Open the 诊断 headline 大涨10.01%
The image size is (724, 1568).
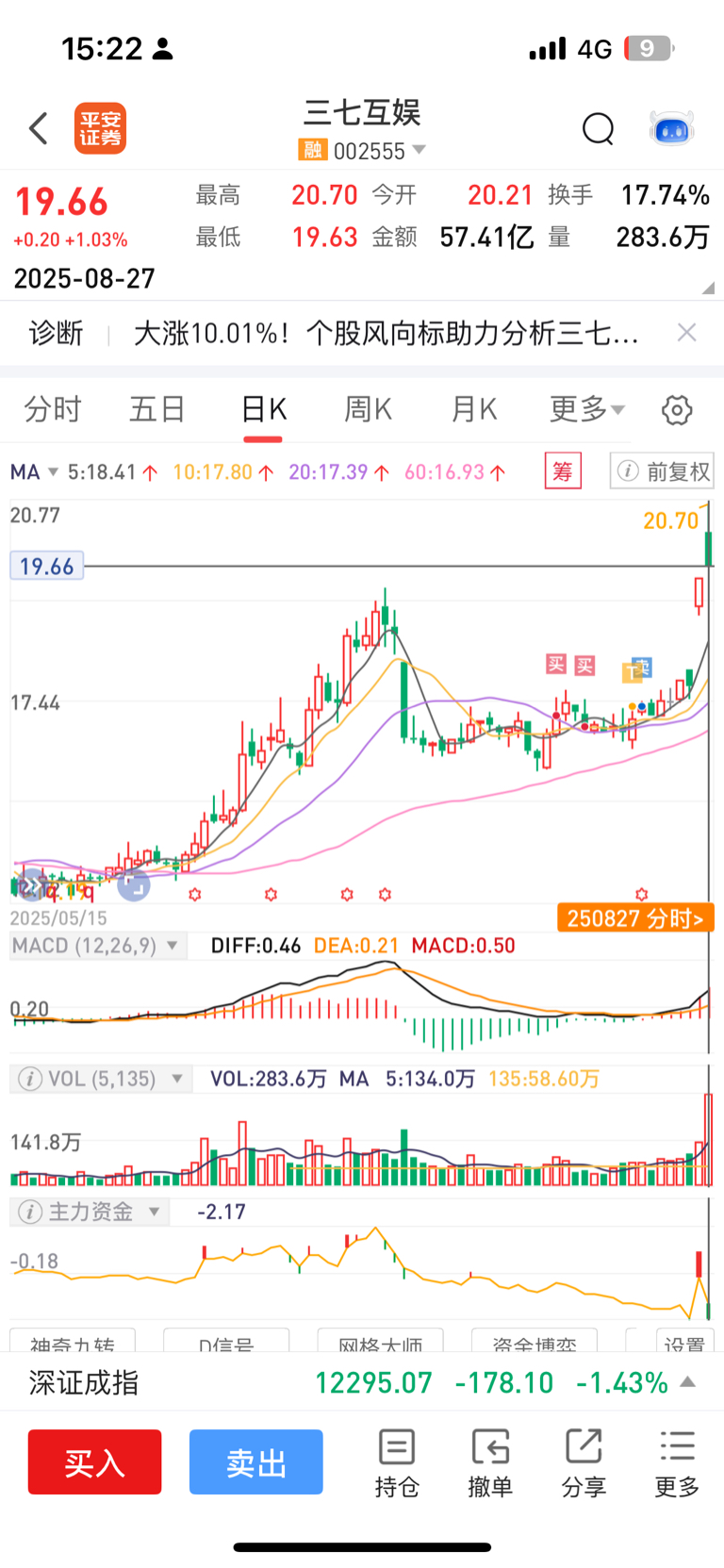click(387, 333)
